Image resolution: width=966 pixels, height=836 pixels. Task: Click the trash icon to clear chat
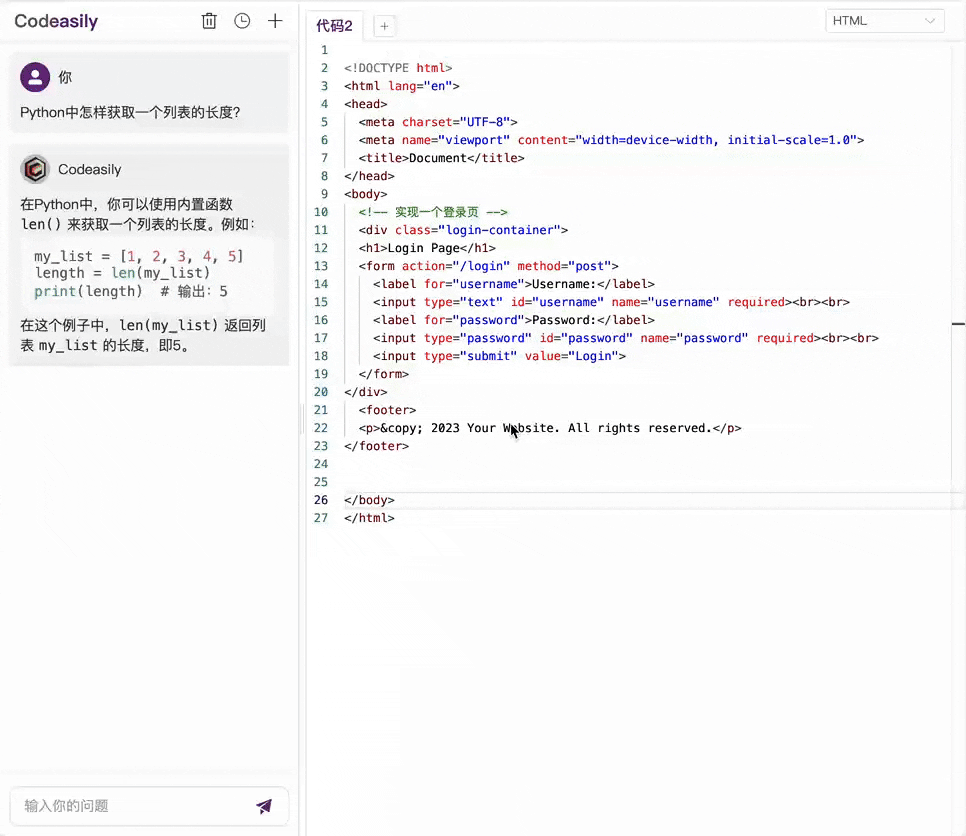tap(209, 20)
